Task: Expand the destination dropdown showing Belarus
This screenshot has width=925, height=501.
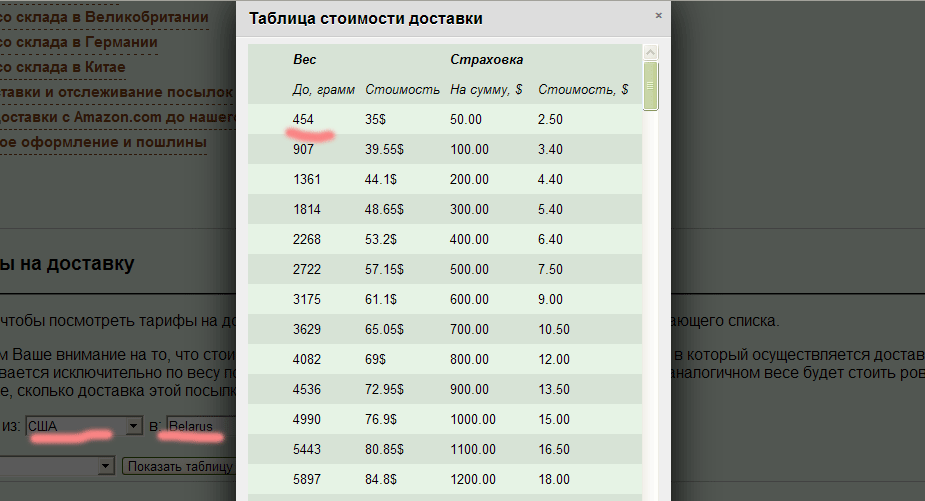Action: pos(200,427)
